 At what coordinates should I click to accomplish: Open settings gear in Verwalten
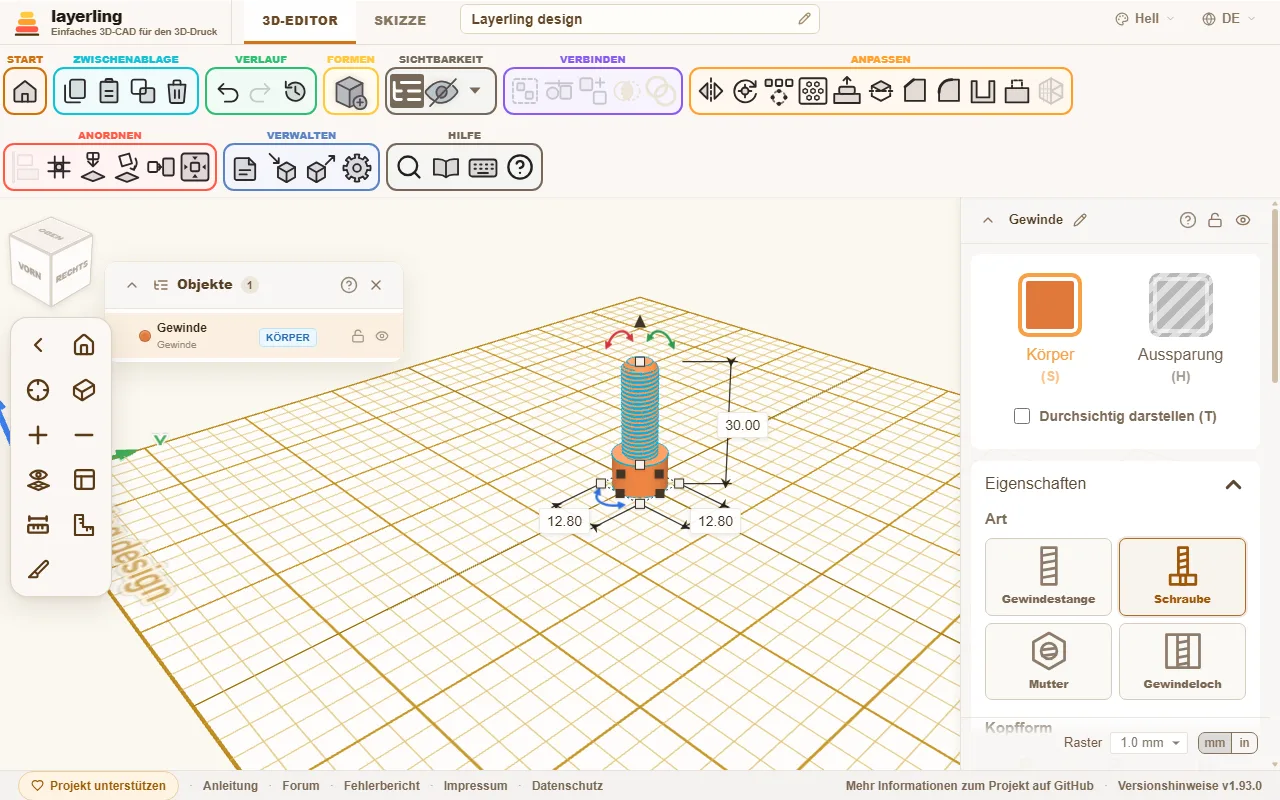pos(357,167)
